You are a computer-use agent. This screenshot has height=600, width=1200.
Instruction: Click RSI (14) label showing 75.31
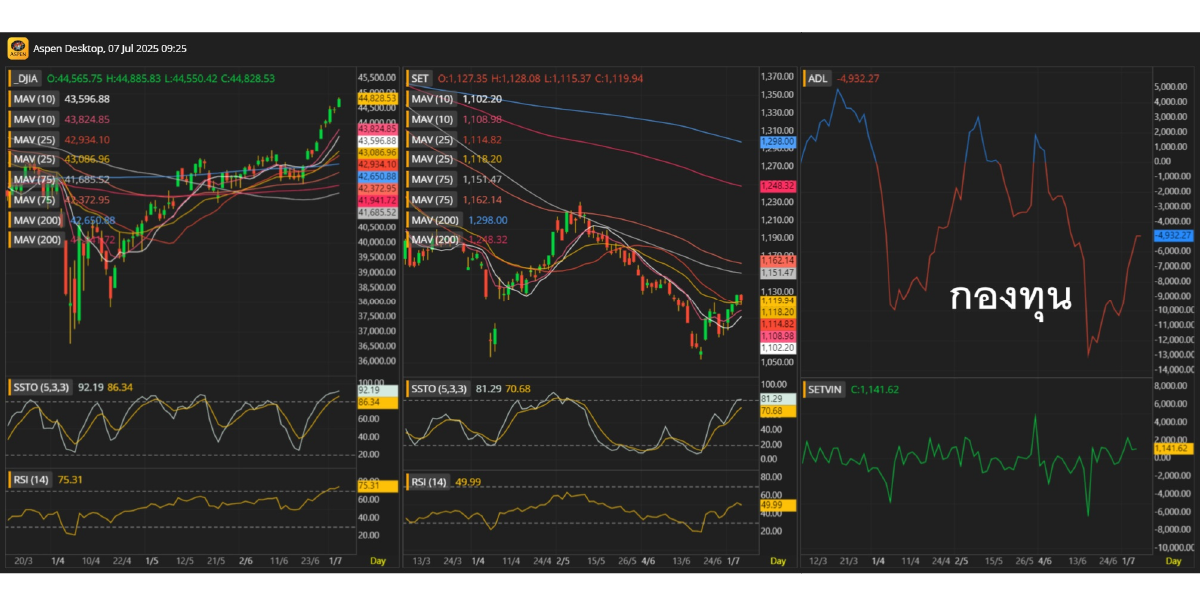point(31,480)
